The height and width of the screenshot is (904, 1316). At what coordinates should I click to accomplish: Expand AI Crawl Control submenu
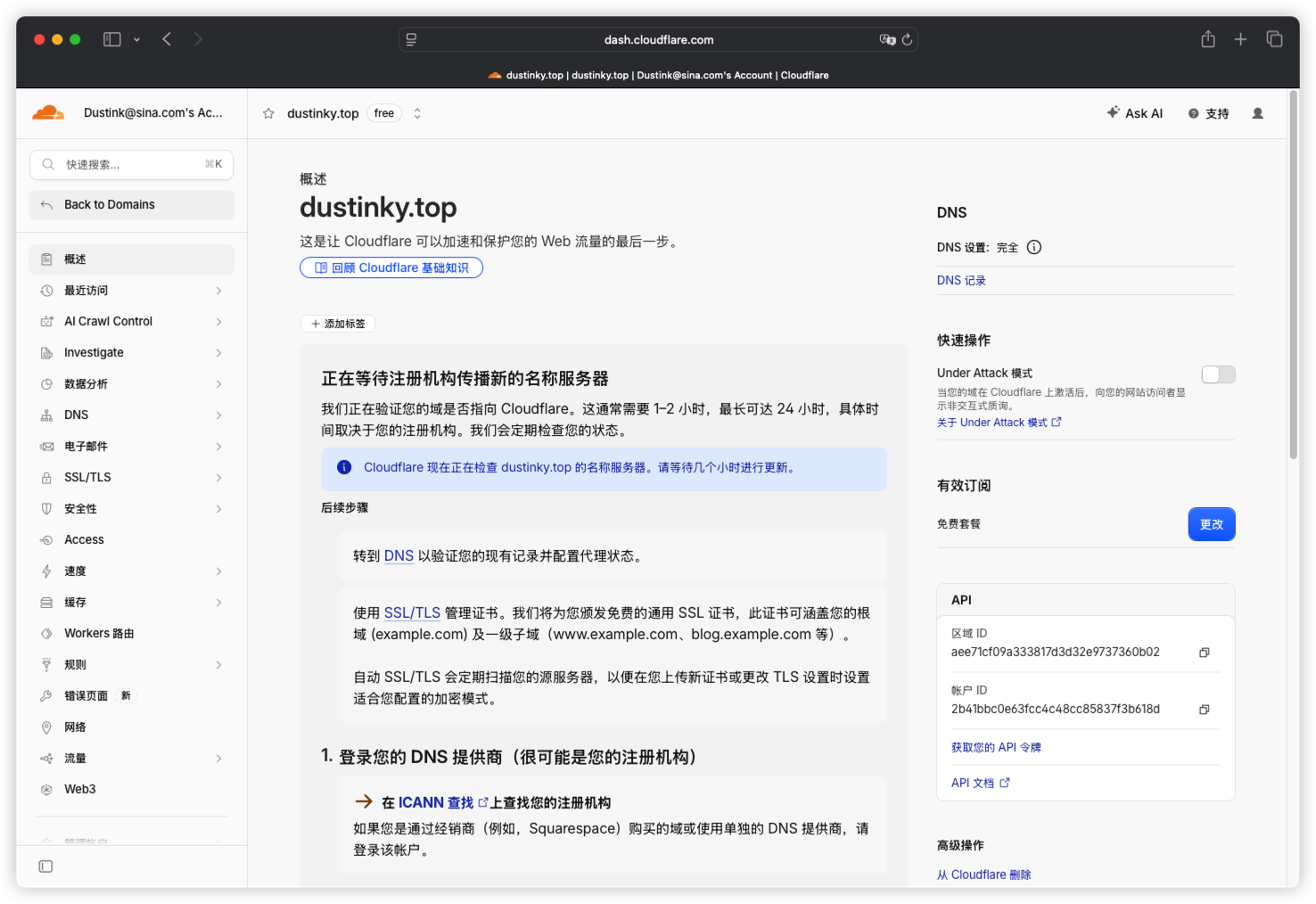click(132, 322)
